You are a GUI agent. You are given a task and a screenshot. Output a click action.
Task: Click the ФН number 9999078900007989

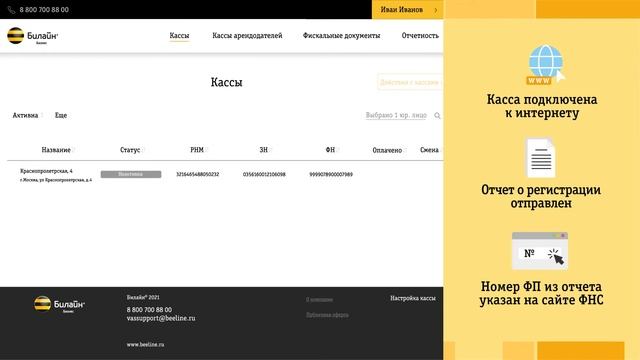point(331,174)
